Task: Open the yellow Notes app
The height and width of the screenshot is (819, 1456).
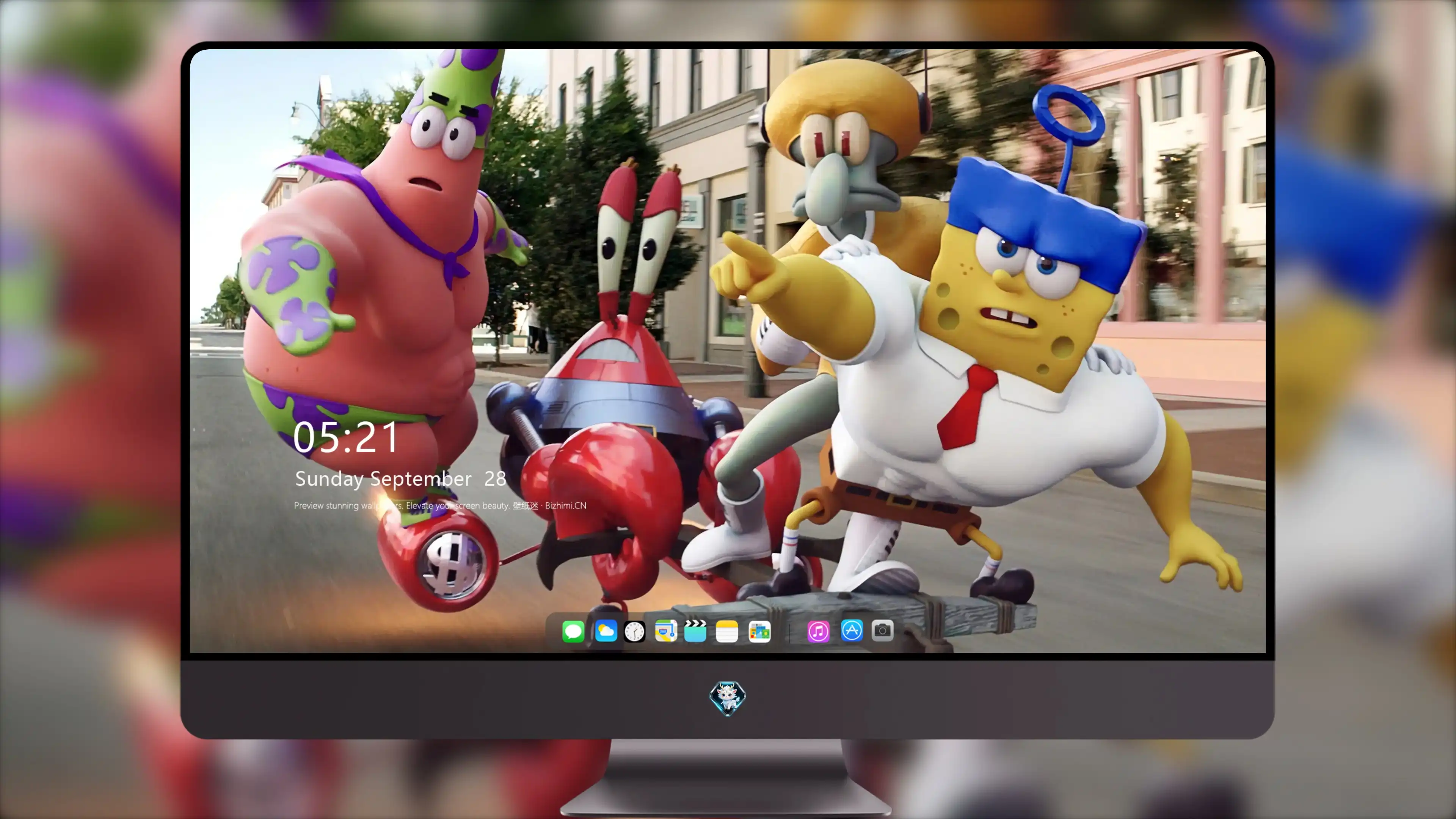Action: (x=727, y=631)
